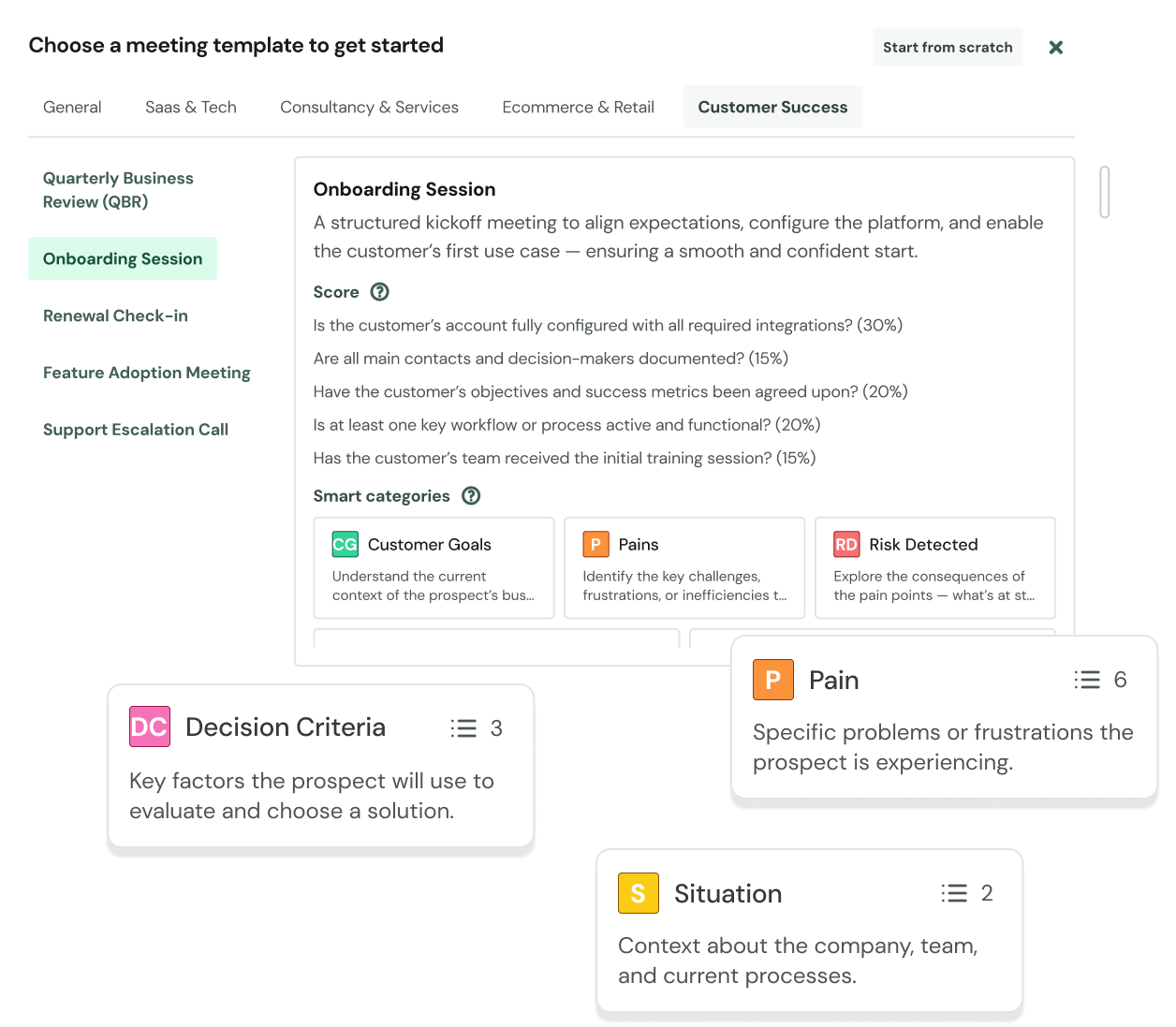Click the list icon on Situation card

pyautogui.click(x=954, y=893)
